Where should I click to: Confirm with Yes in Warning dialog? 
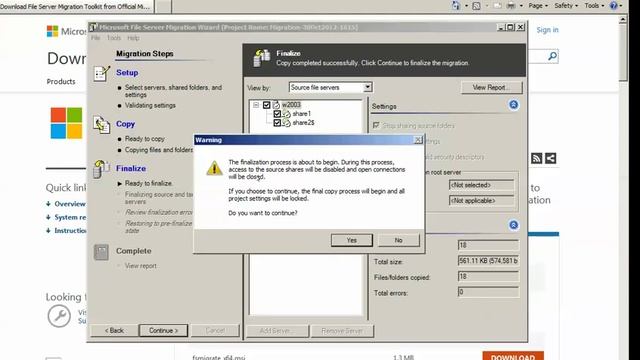(x=352, y=240)
